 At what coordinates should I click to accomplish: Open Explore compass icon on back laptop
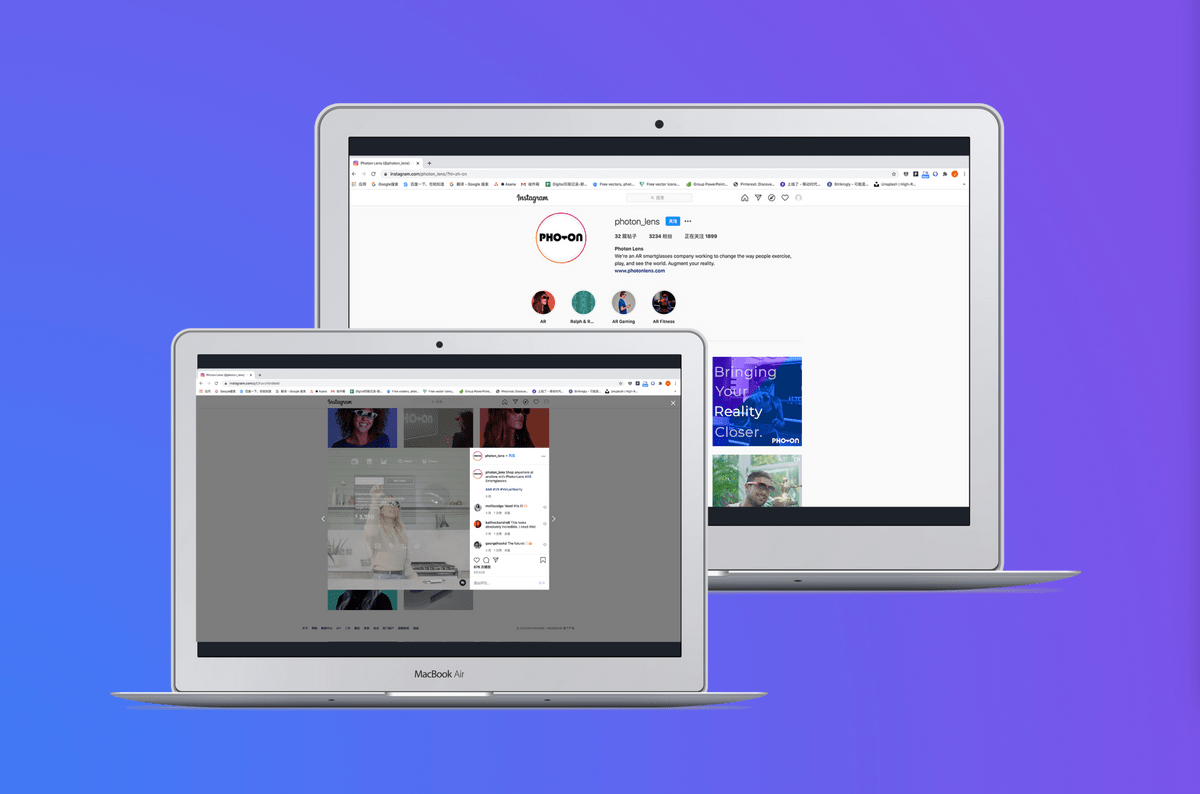coord(772,198)
